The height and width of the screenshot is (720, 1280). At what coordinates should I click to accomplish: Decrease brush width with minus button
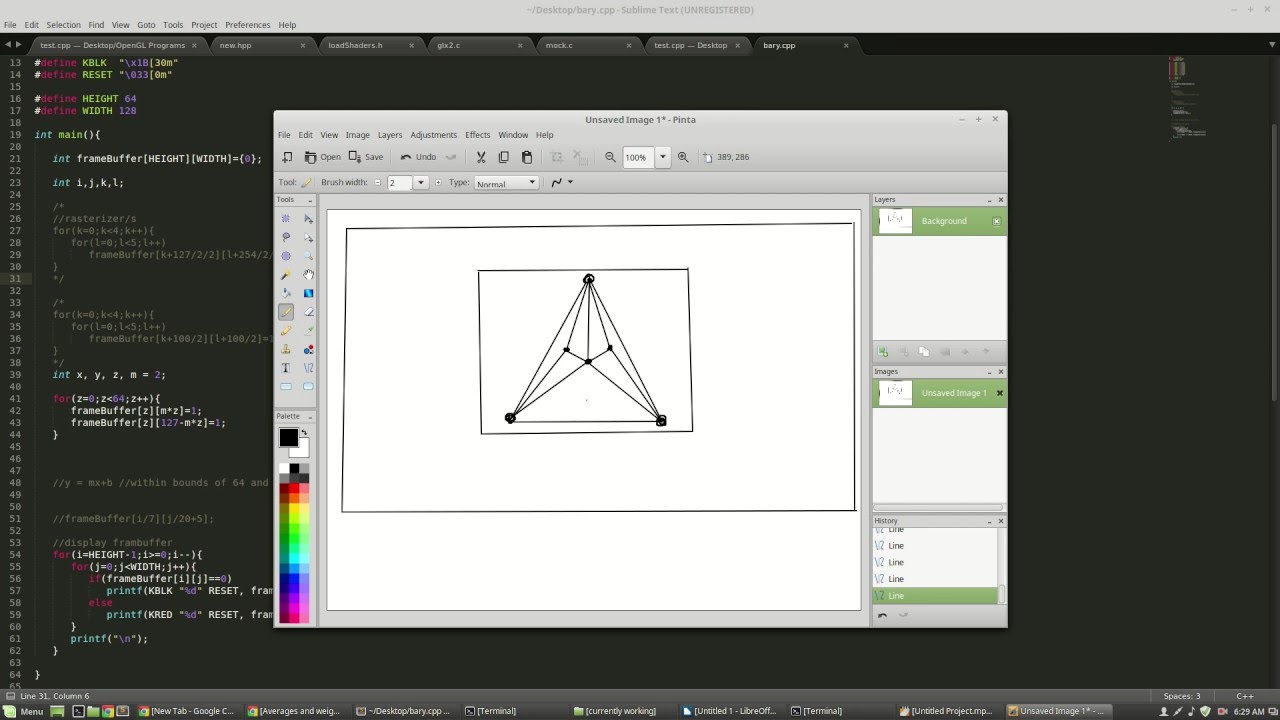pos(378,183)
